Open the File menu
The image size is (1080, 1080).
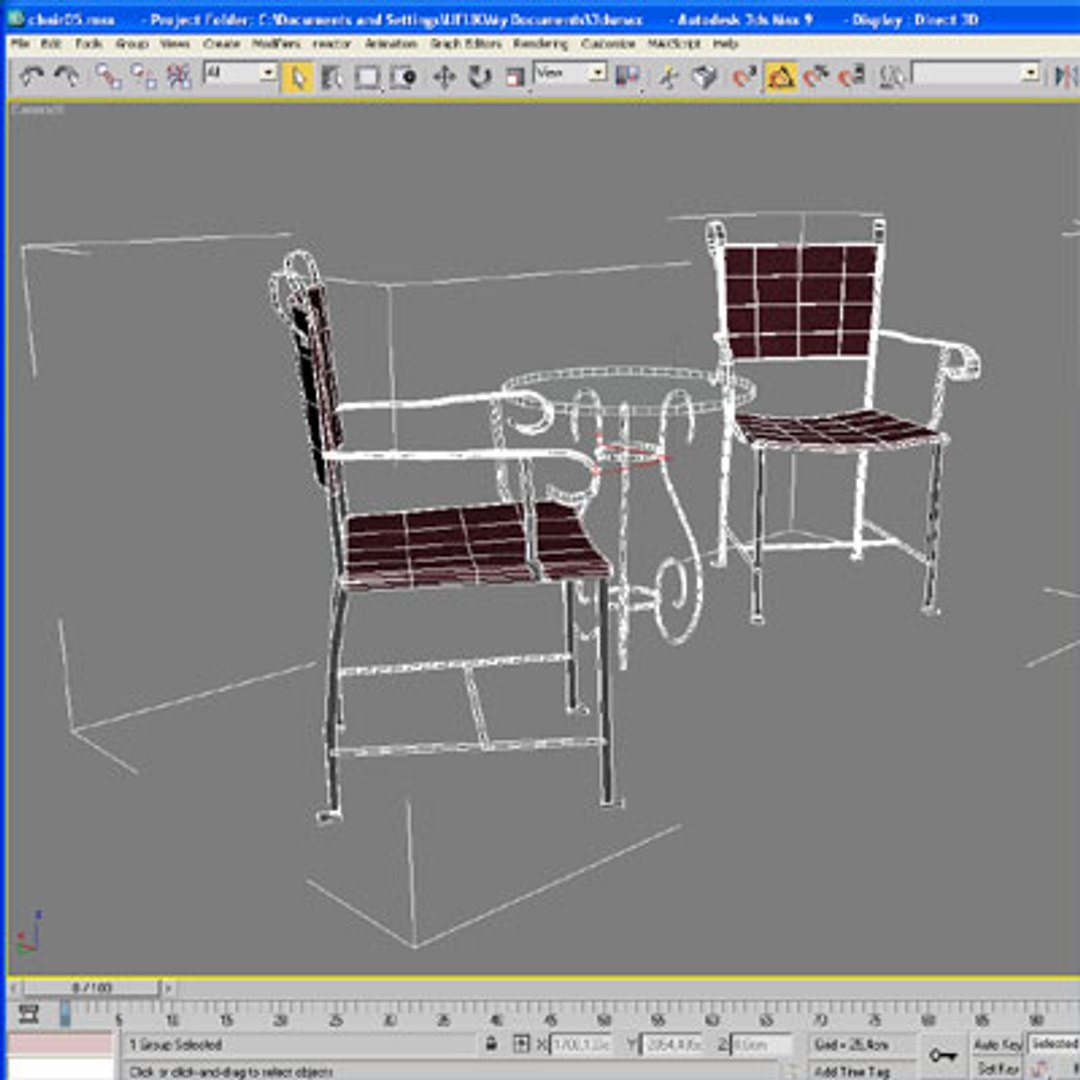tap(20, 43)
